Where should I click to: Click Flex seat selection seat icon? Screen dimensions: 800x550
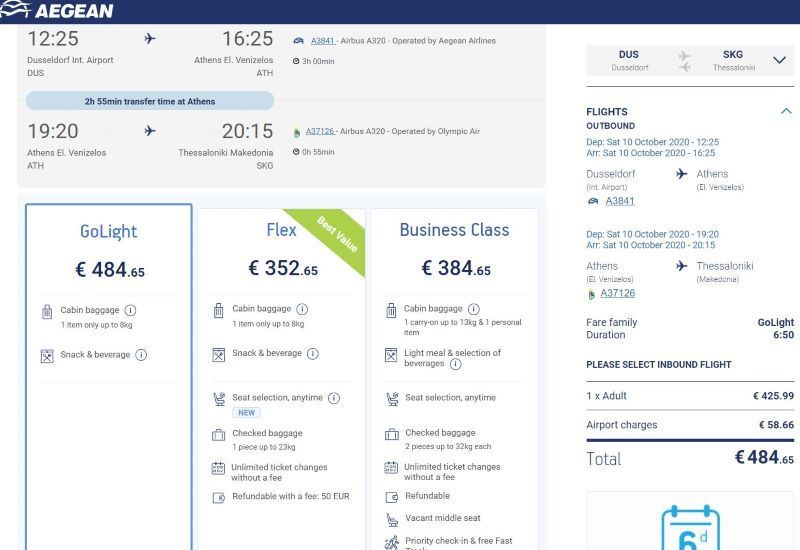coord(219,398)
